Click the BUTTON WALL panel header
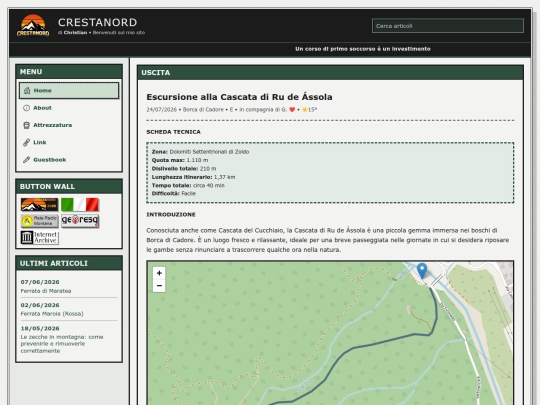The image size is (540, 405). 69,186
